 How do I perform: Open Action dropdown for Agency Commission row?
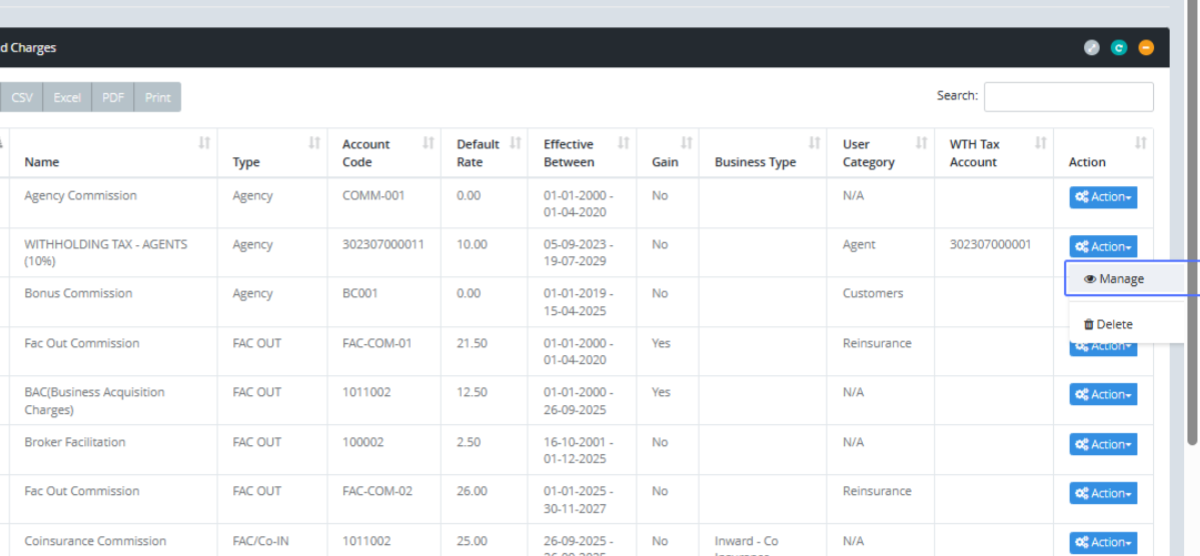click(x=1103, y=197)
